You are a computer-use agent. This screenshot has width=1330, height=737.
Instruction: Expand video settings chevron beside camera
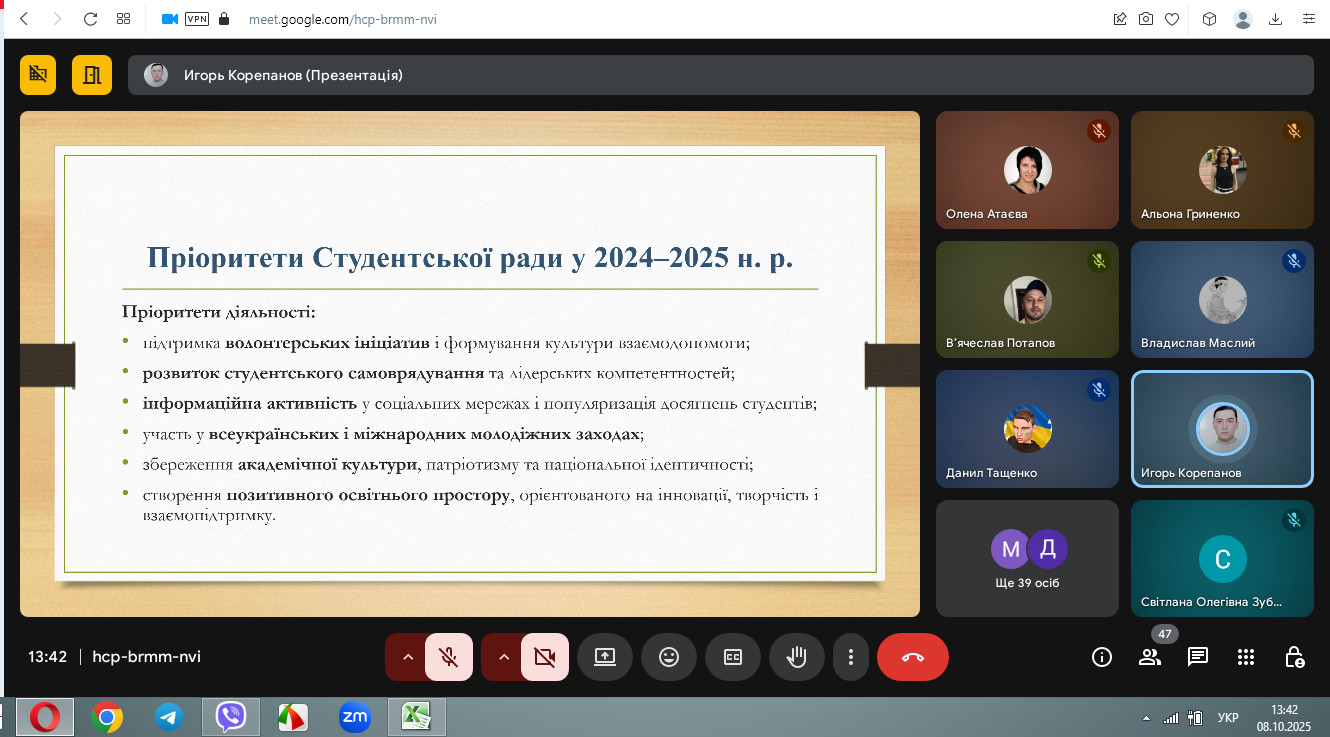503,657
